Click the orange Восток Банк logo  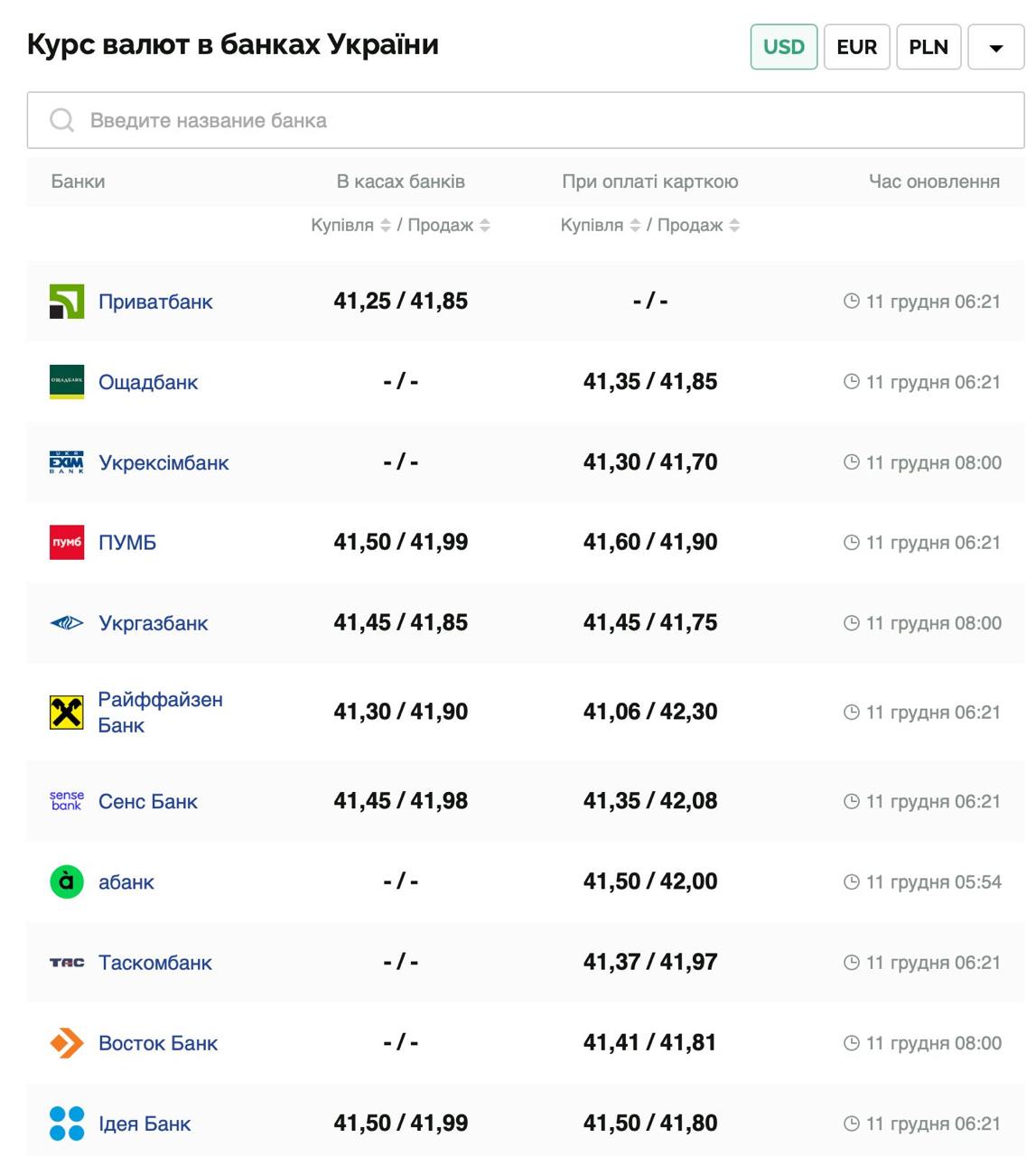point(67,1043)
